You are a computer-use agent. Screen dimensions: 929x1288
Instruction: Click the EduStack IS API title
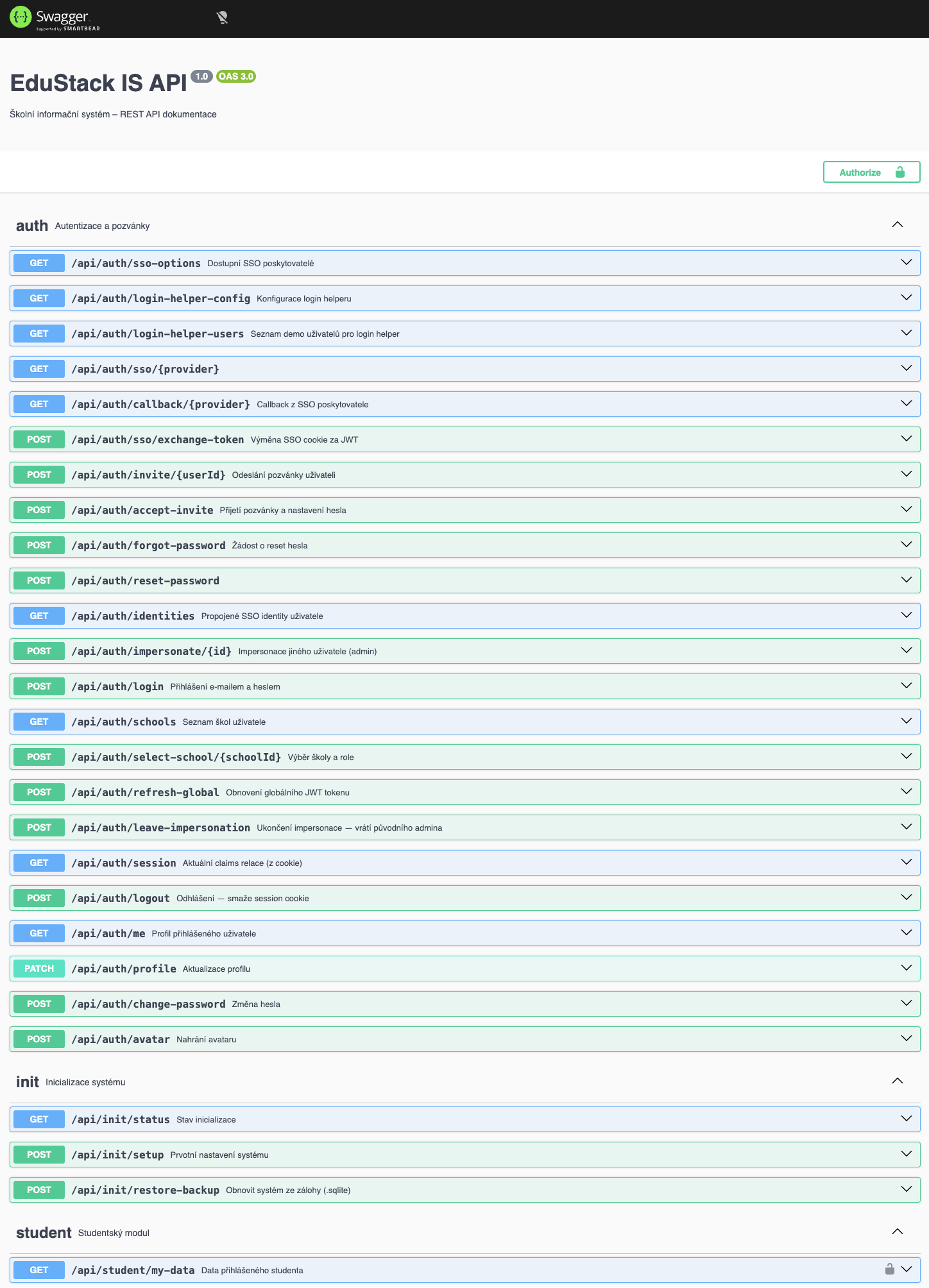[98, 83]
